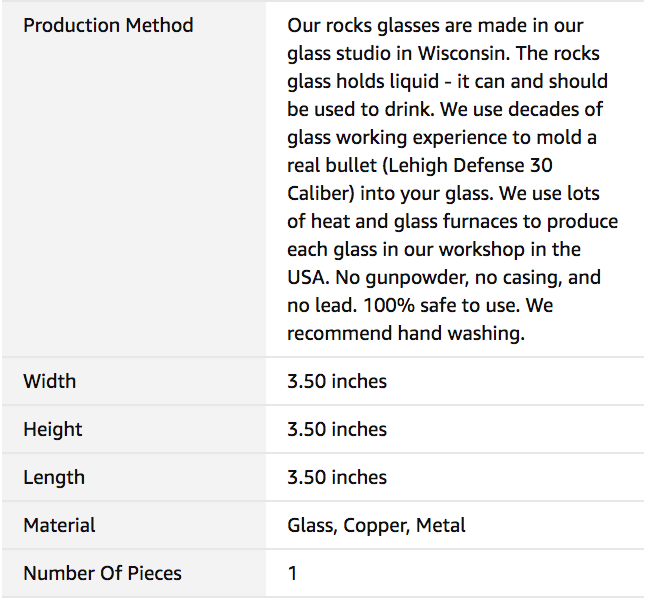The height and width of the screenshot is (600, 658).
Task: Click the Height value 3.50 inches
Action: click(x=336, y=429)
